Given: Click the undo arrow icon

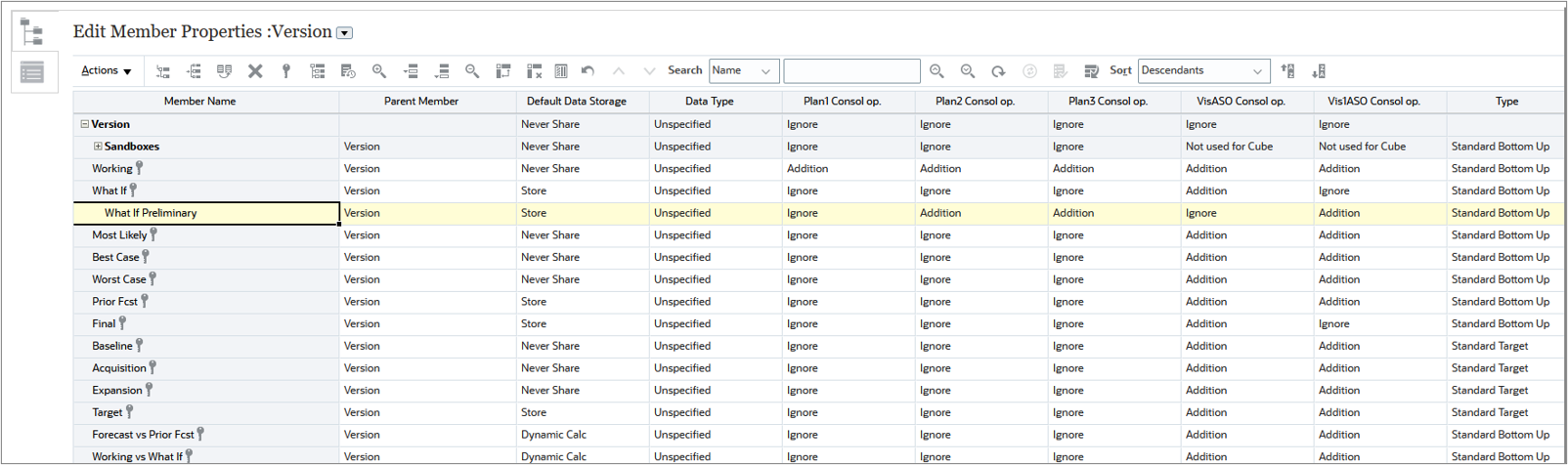Looking at the screenshot, I should coord(588,70).
